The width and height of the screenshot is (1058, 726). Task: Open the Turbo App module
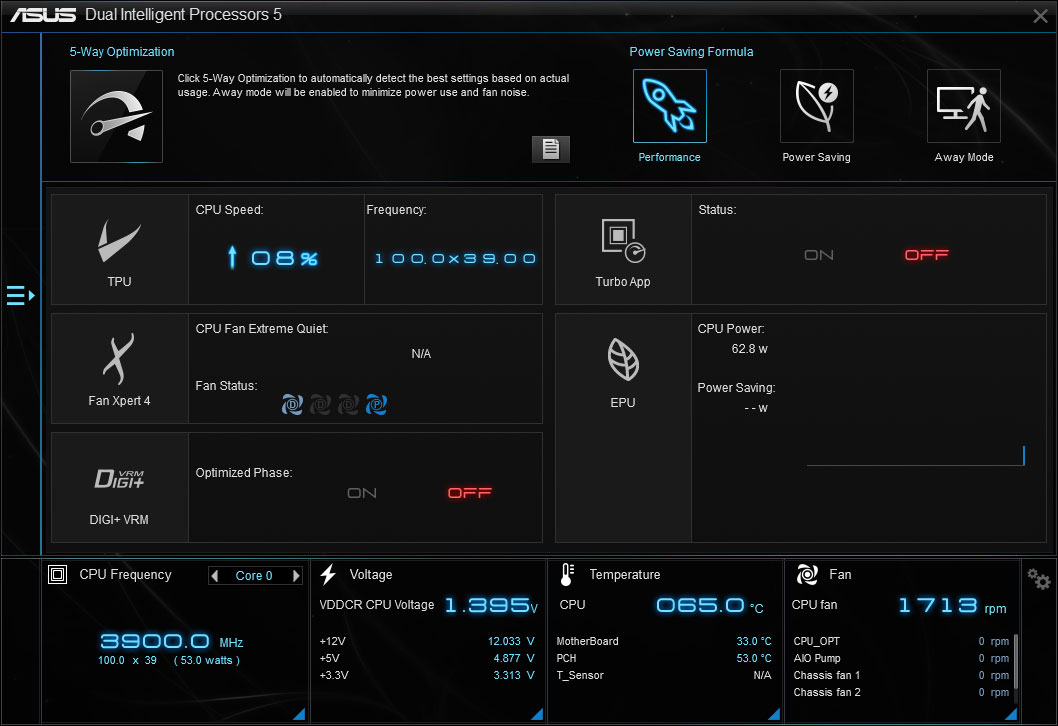(623, 250)
